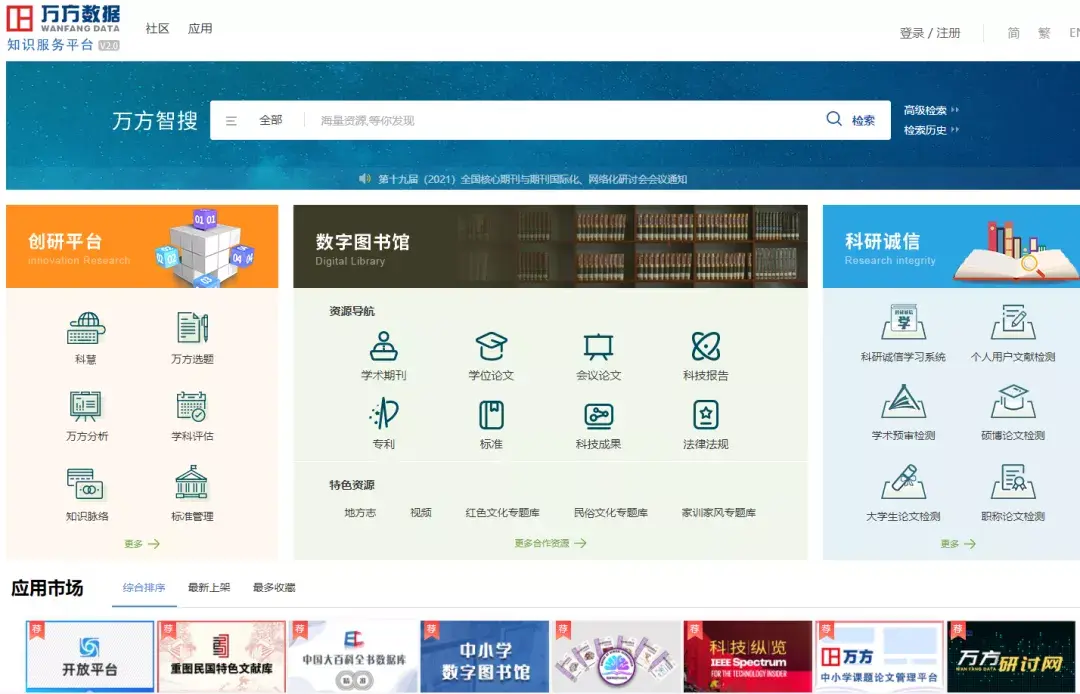Viewport: 1080px width, 694px height.
Task: Open the 万方研讨网 app card
Action: (x=1011, y=657)
